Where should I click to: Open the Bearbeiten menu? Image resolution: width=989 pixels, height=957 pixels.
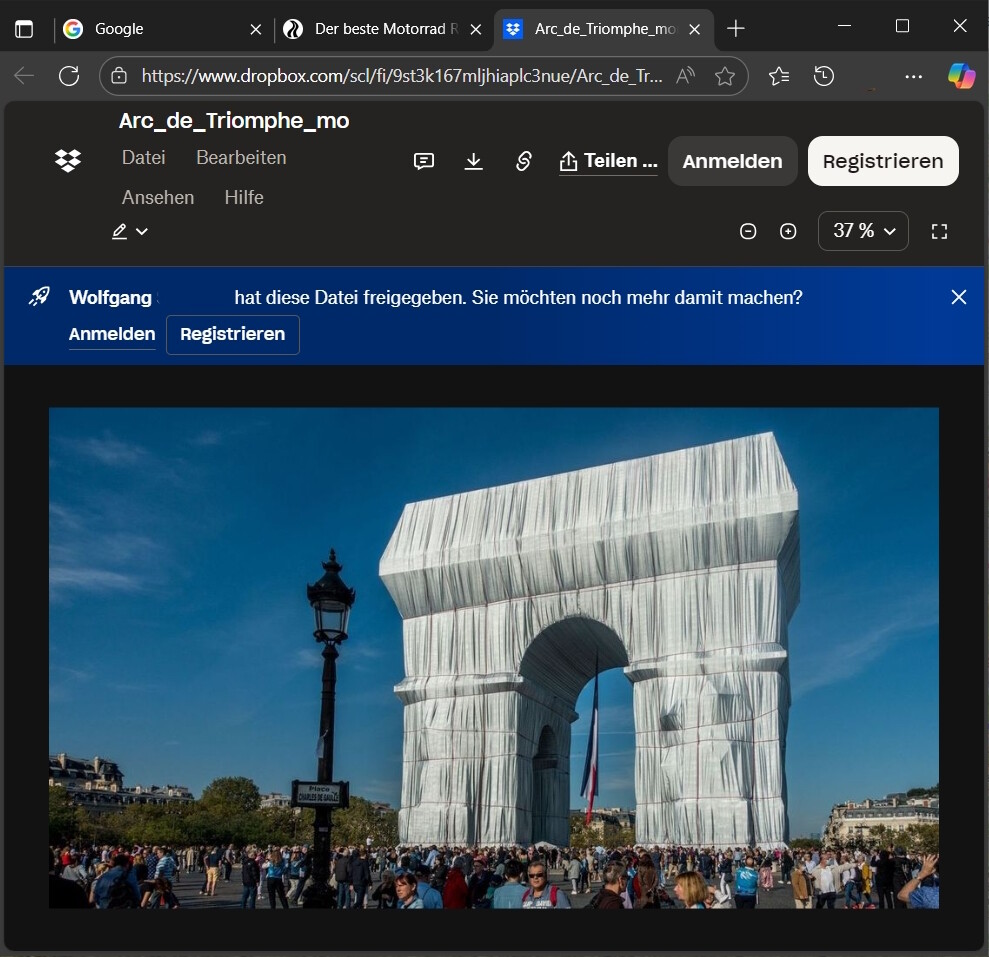[241, 157]
